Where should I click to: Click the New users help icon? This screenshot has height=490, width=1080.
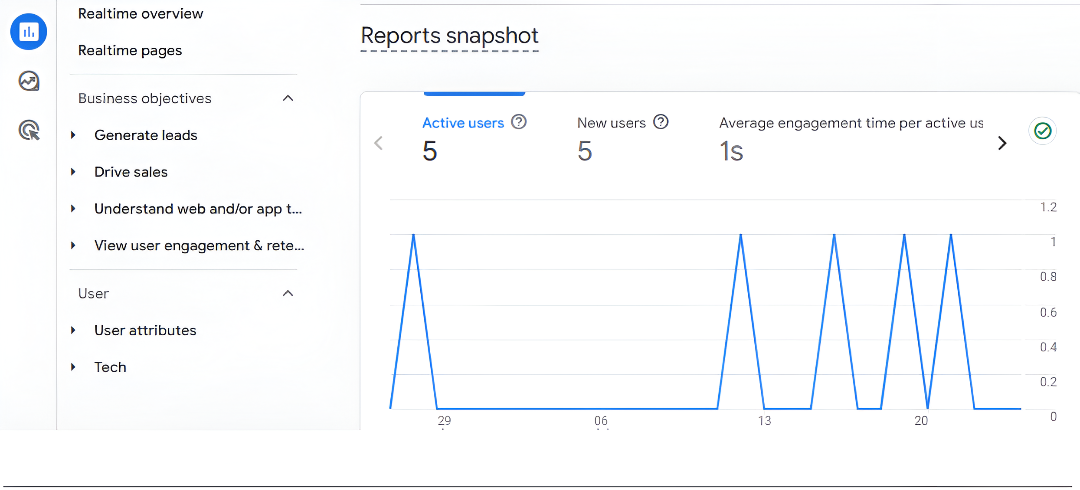click(661, 123)
